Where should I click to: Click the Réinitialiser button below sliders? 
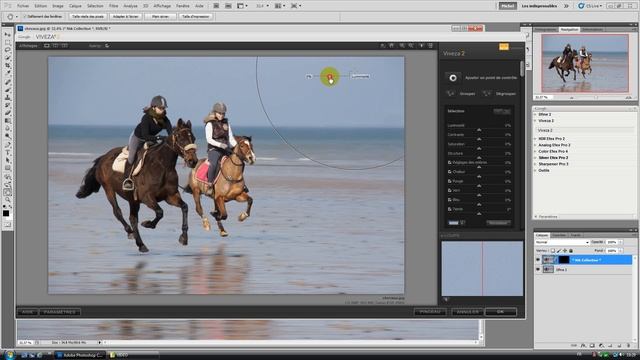point(498,223)
